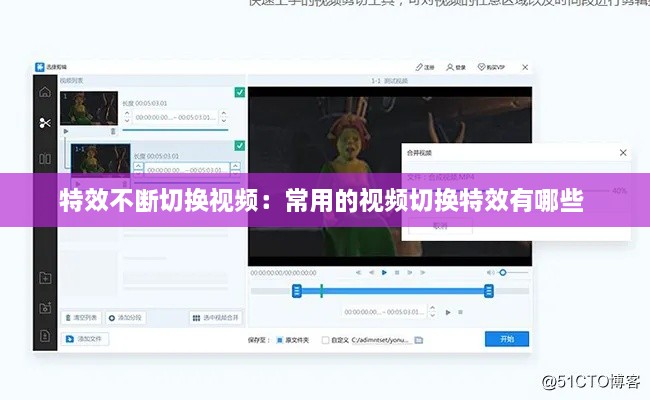
Task: Click clip 1 长度 00:05:03.01 label
Action: (145, 103)
